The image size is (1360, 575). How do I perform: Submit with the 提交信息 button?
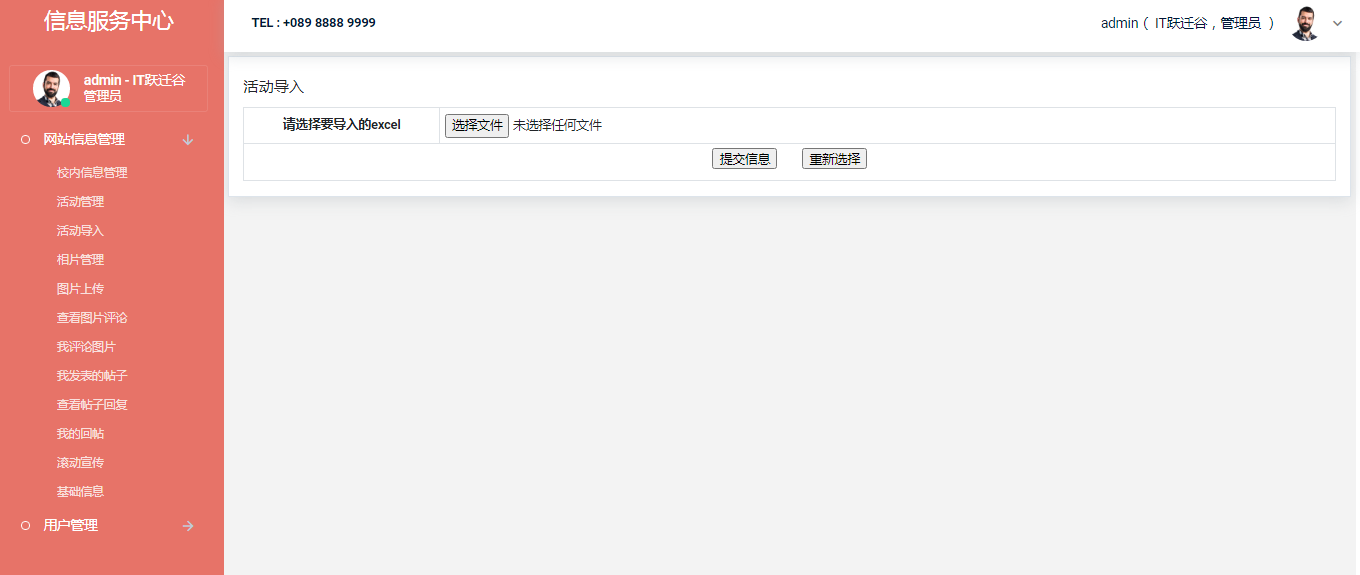tap(744, 159)
